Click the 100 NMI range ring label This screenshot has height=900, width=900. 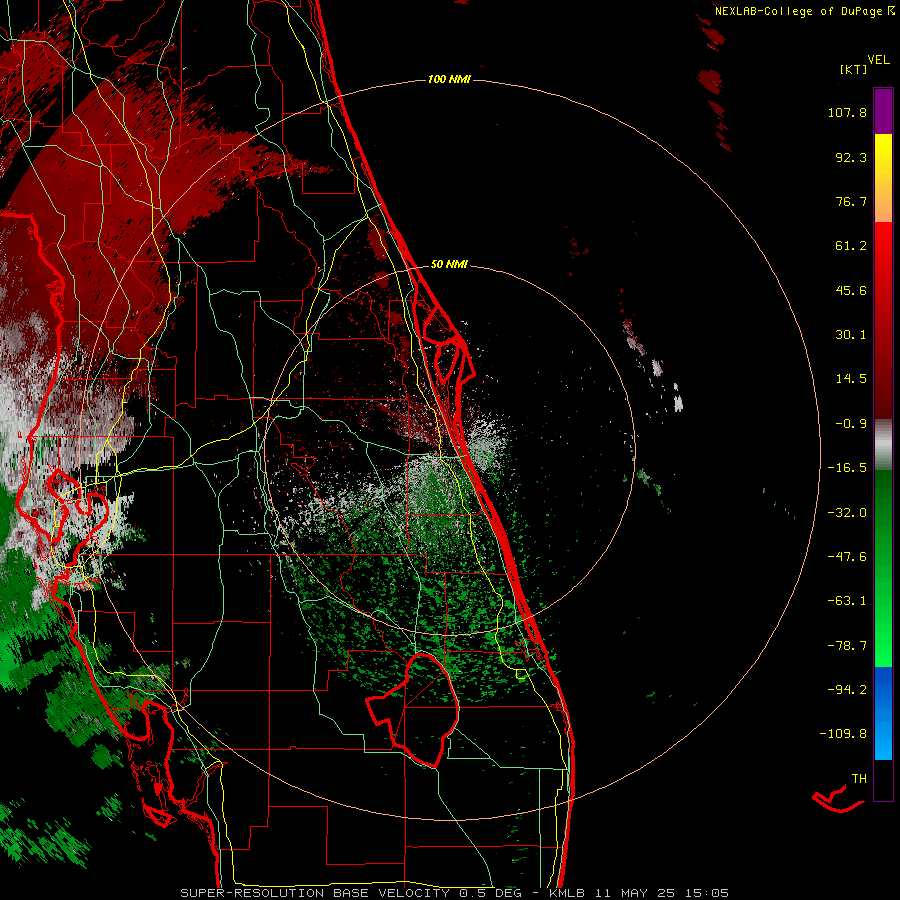point(449,79)
